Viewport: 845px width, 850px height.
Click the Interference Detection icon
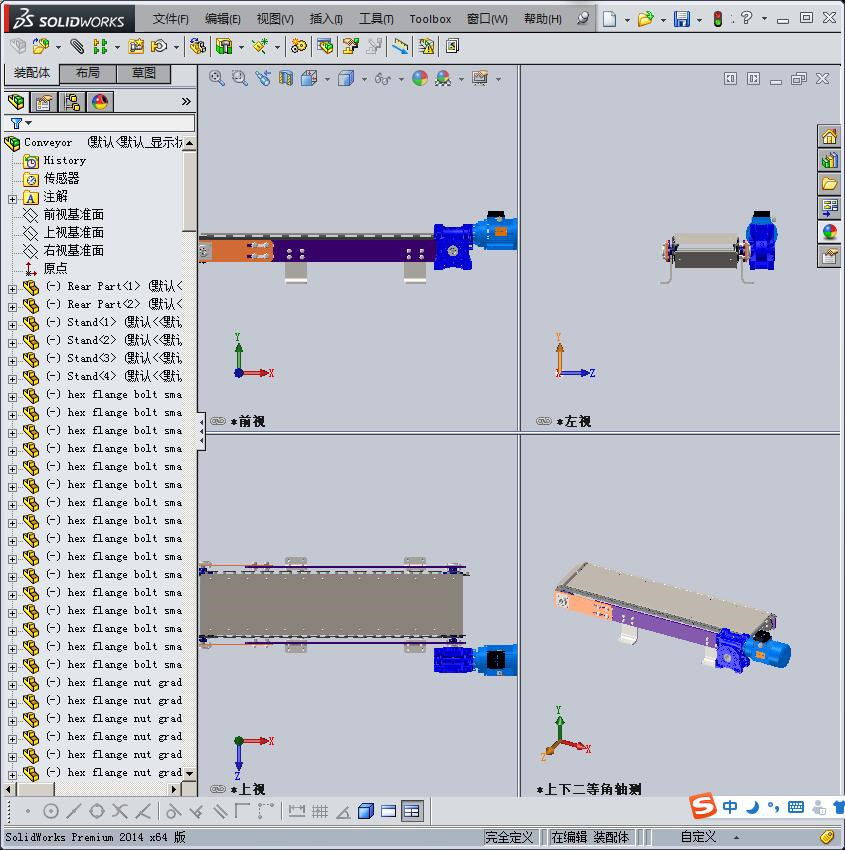pos(427,47)
